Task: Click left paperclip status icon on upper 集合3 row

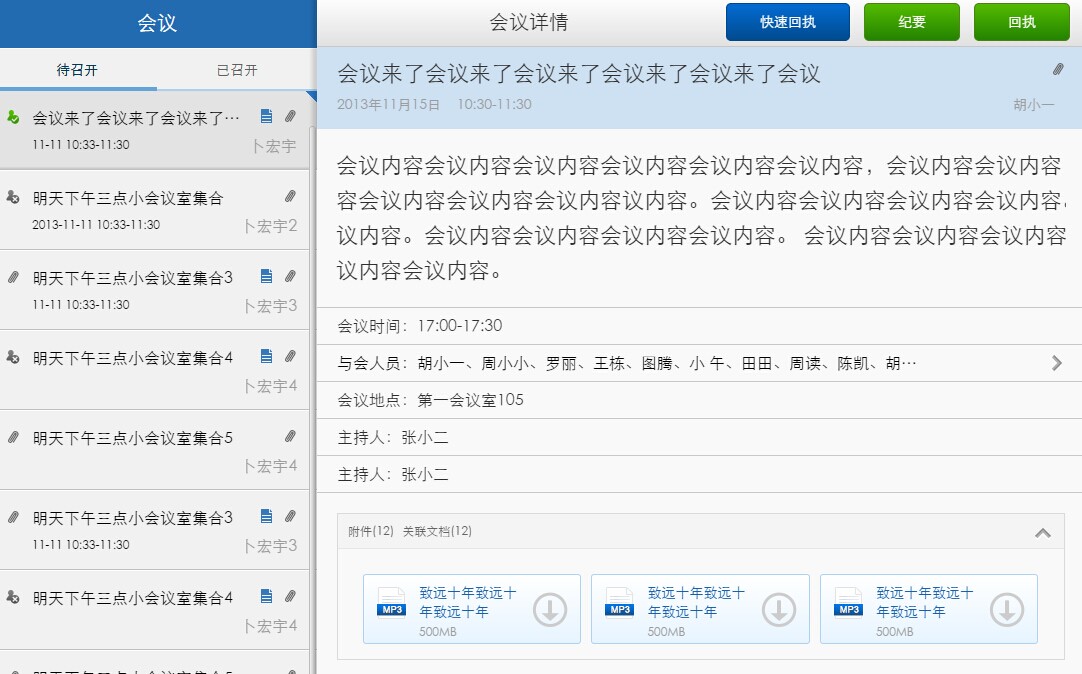Action: 13,277
